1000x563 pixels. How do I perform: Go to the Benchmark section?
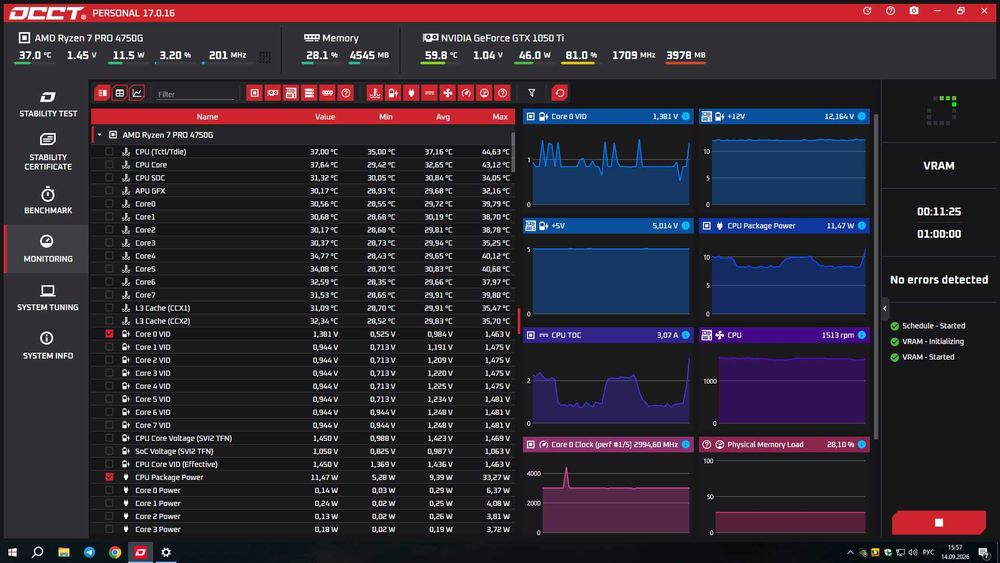coord(47,200)
